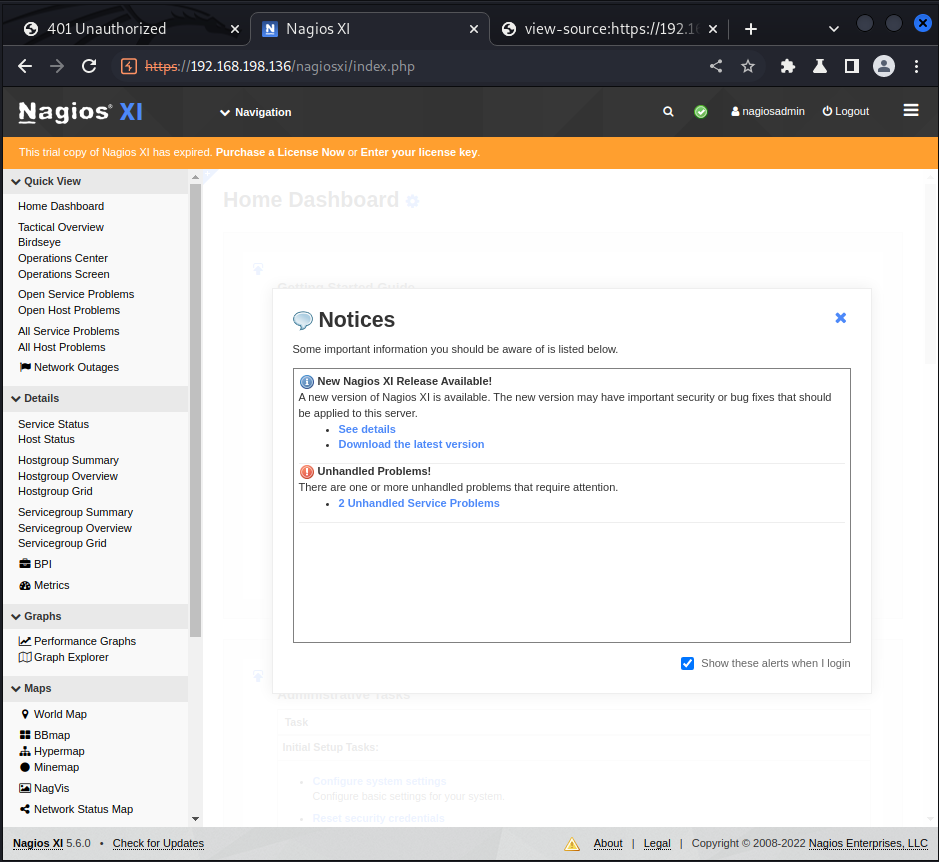
Task: Open NagVis in sidebar
Action: tap(44, 788)
